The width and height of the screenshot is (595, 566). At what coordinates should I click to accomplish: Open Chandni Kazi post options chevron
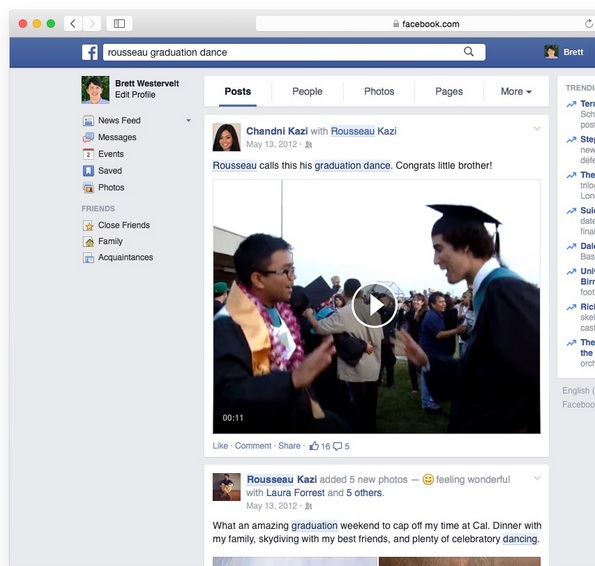pyautogui.click(x=537, y=129)
